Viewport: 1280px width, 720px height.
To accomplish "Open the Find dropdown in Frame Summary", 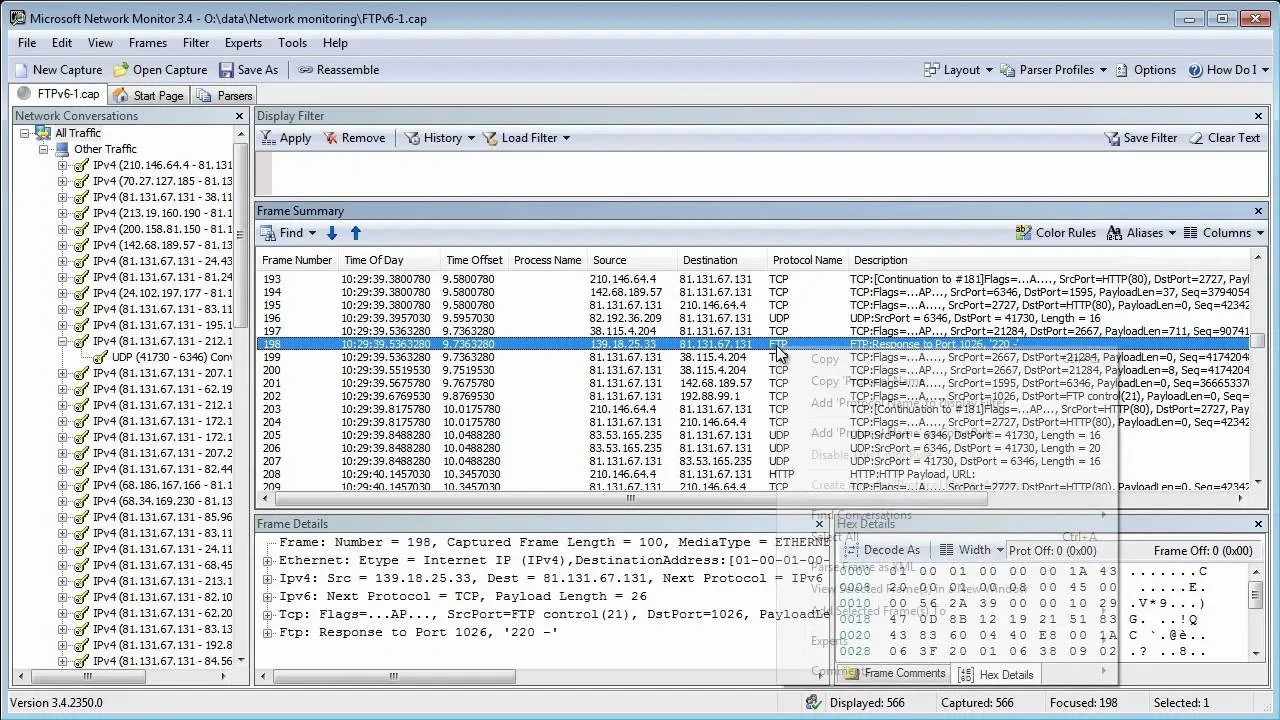I will [288, 233].
